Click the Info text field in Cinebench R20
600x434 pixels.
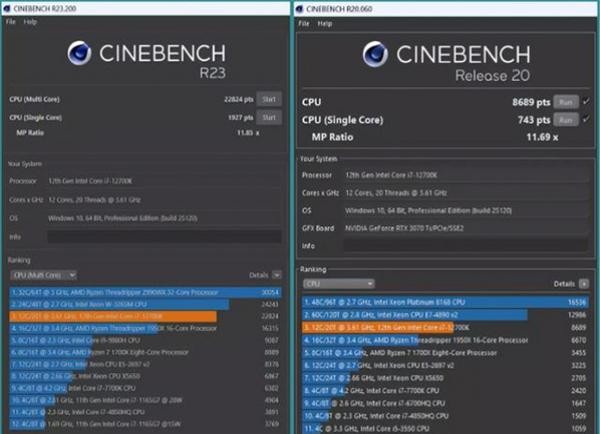(x=466, y=246)
